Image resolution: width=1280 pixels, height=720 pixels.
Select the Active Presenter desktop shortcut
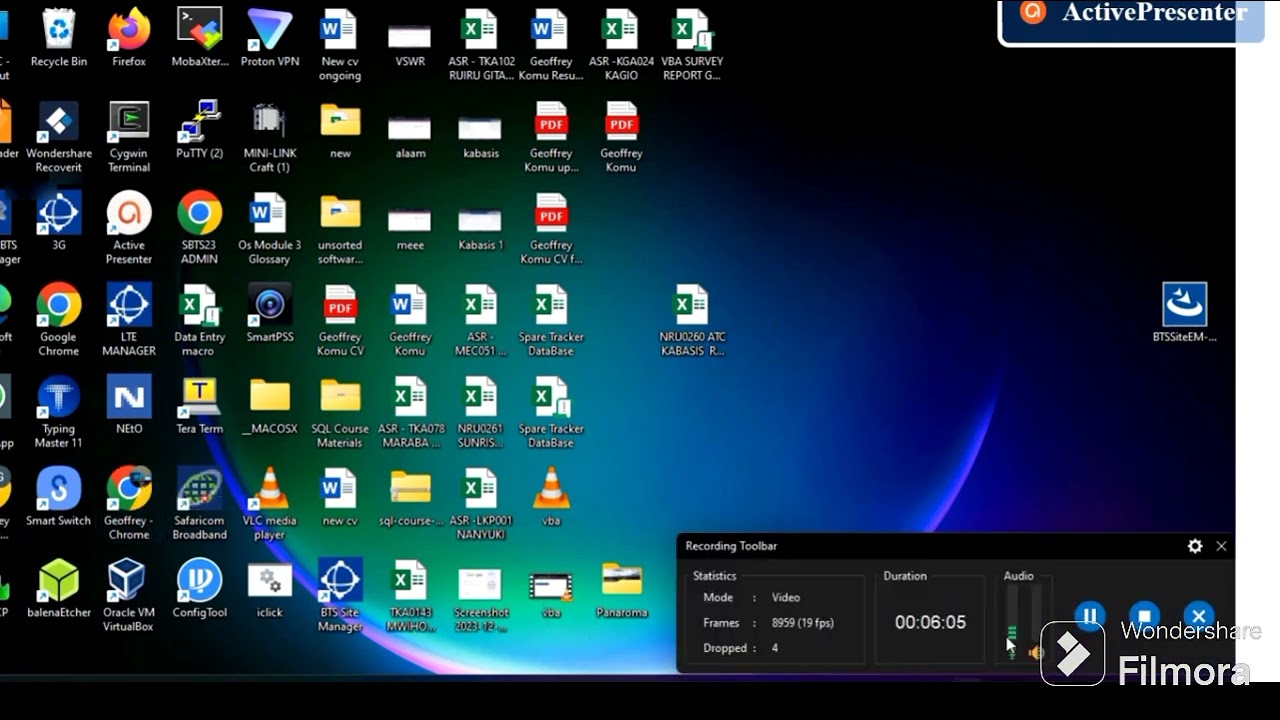click(129, 230)
